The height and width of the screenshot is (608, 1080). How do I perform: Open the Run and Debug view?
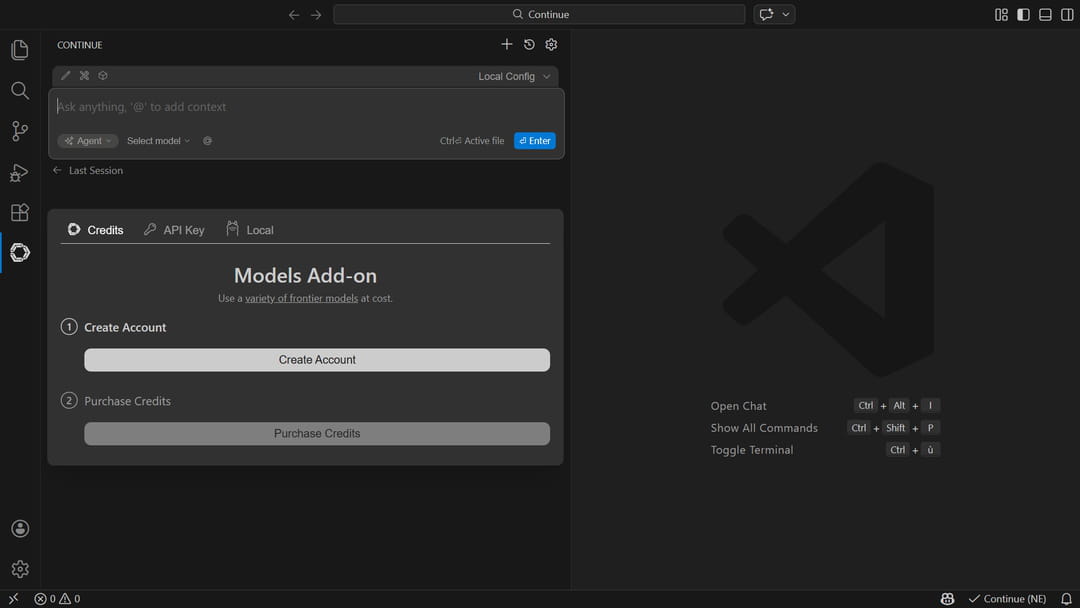(20, 172)
